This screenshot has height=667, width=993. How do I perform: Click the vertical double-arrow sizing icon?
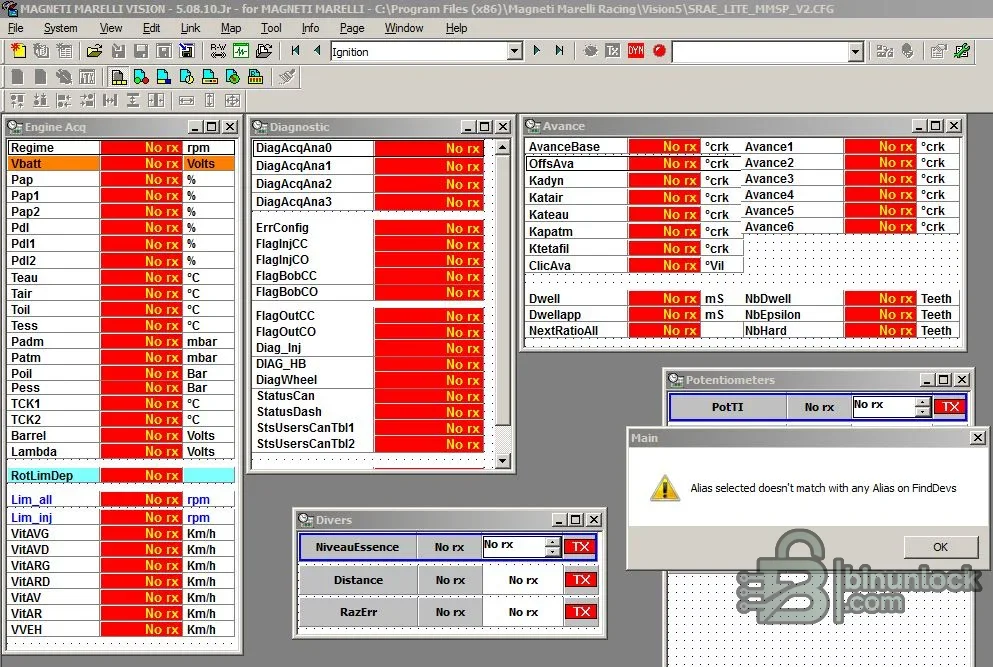click(210, 100)
